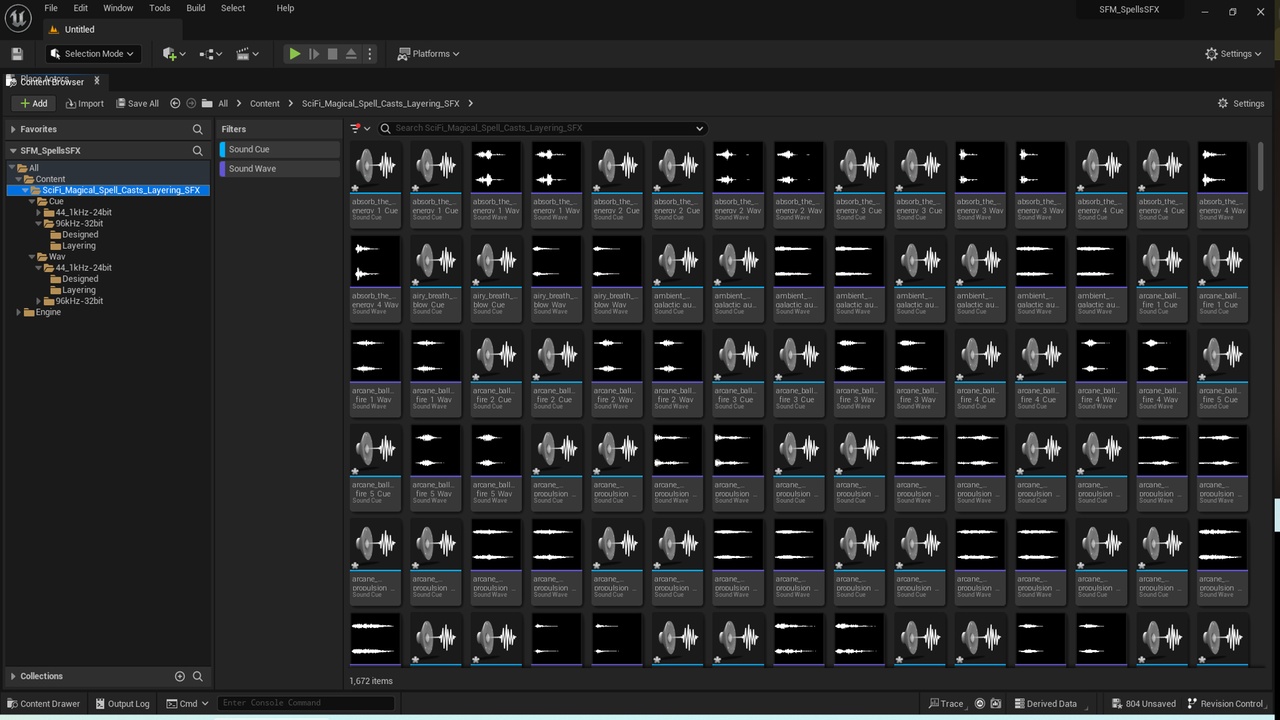Select the Wav folder in tree
Viewport: 1280px width, 720px height.
pos(57,257)
